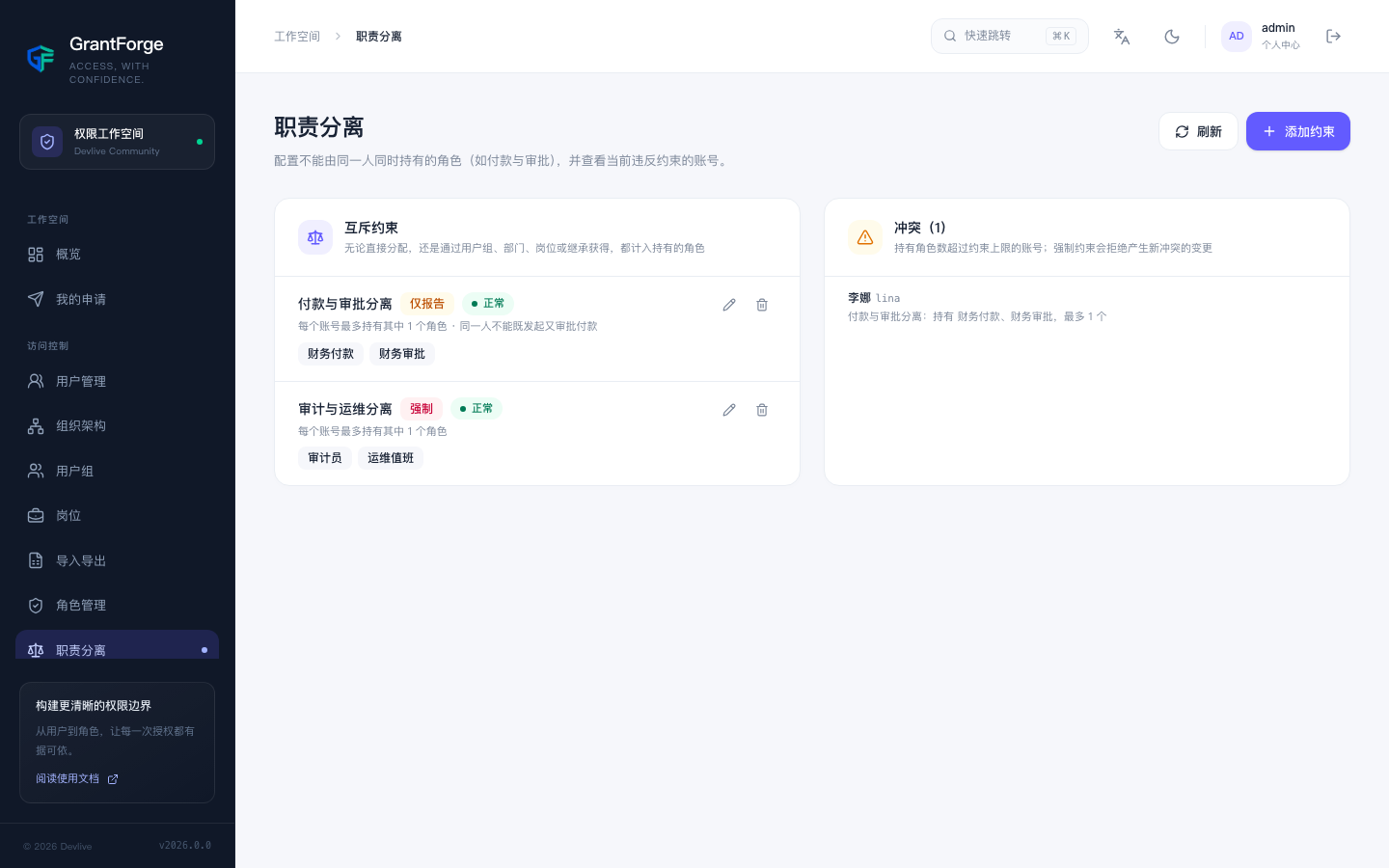Click the 添加约束 button
Screen dimensions: 1389x868
pyautogui.click(x=1298, y=131)
